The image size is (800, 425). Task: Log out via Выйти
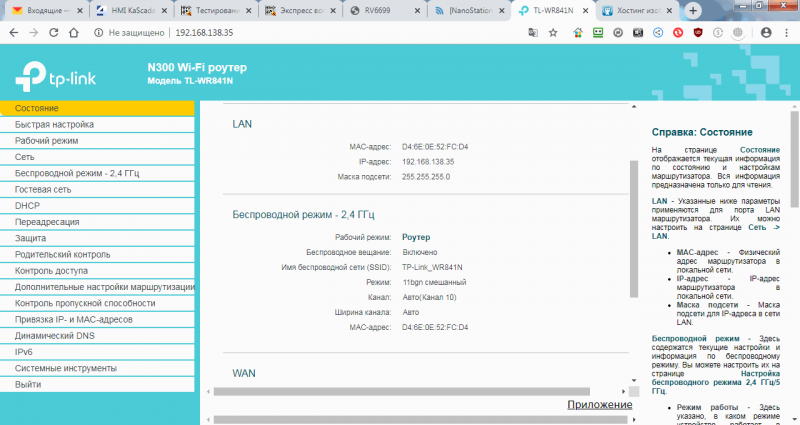pos(97,385)
